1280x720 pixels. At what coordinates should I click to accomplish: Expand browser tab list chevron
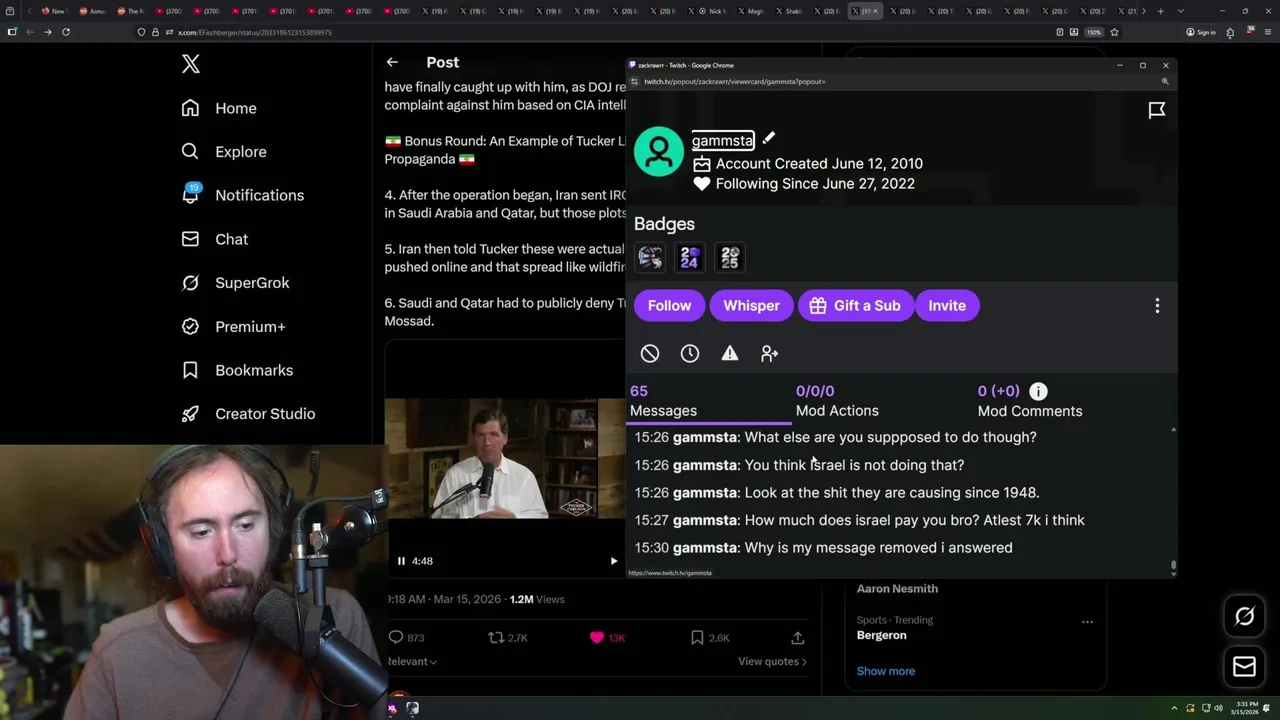(1181, 11)
